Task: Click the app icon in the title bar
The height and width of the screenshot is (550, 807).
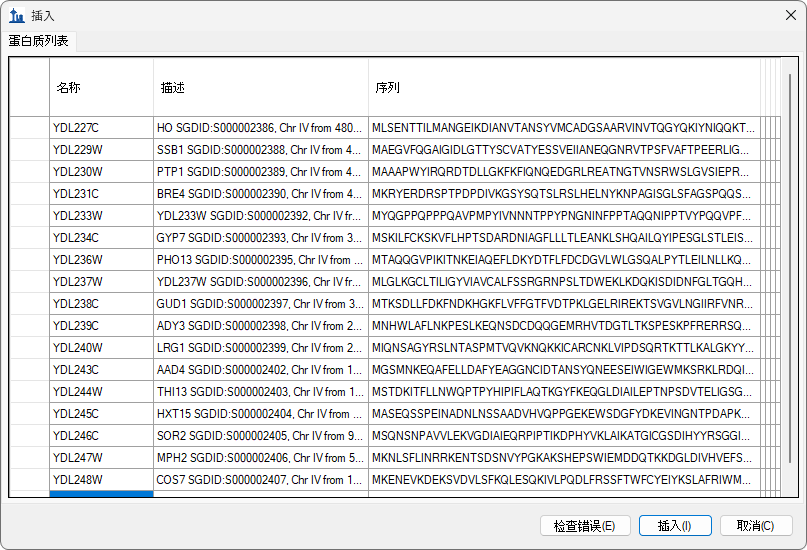Action: click(x=16, y=16)
